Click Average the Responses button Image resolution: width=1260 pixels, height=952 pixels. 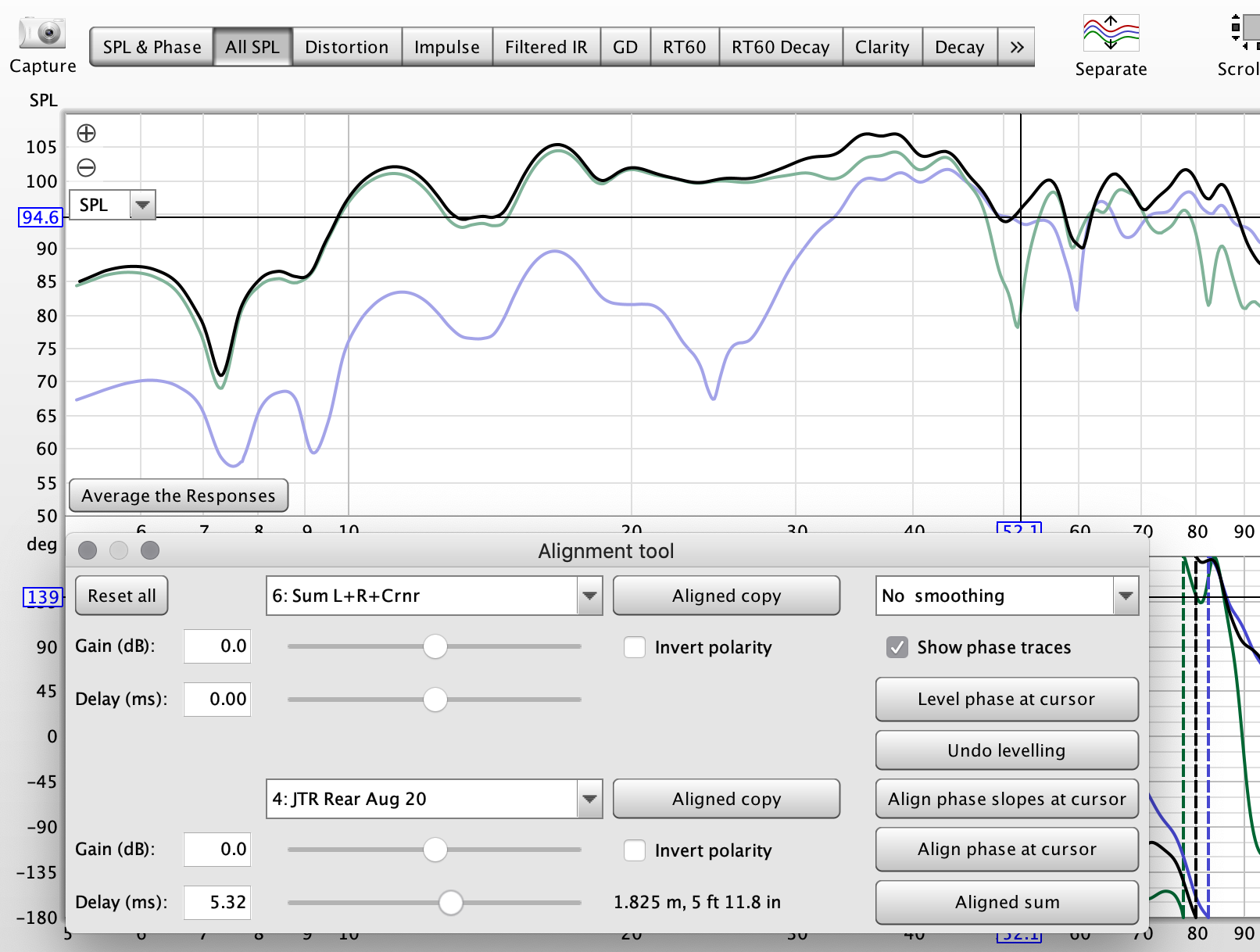(178, 496)
